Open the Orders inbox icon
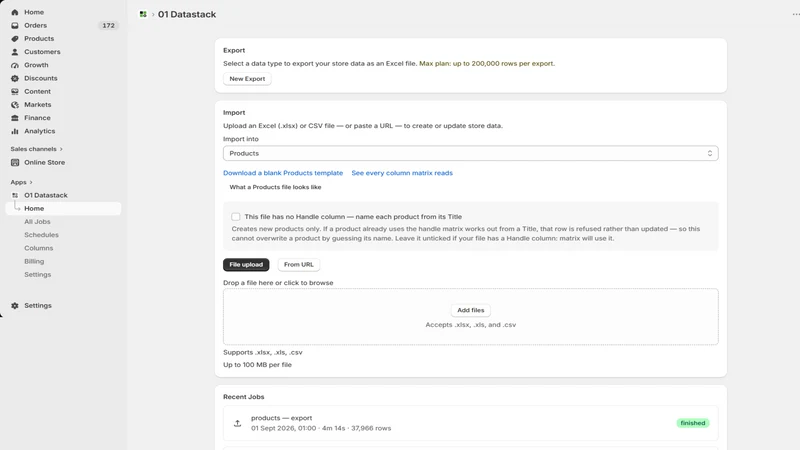The height and width of the screenshot is (450, 800). click(15, 26)
